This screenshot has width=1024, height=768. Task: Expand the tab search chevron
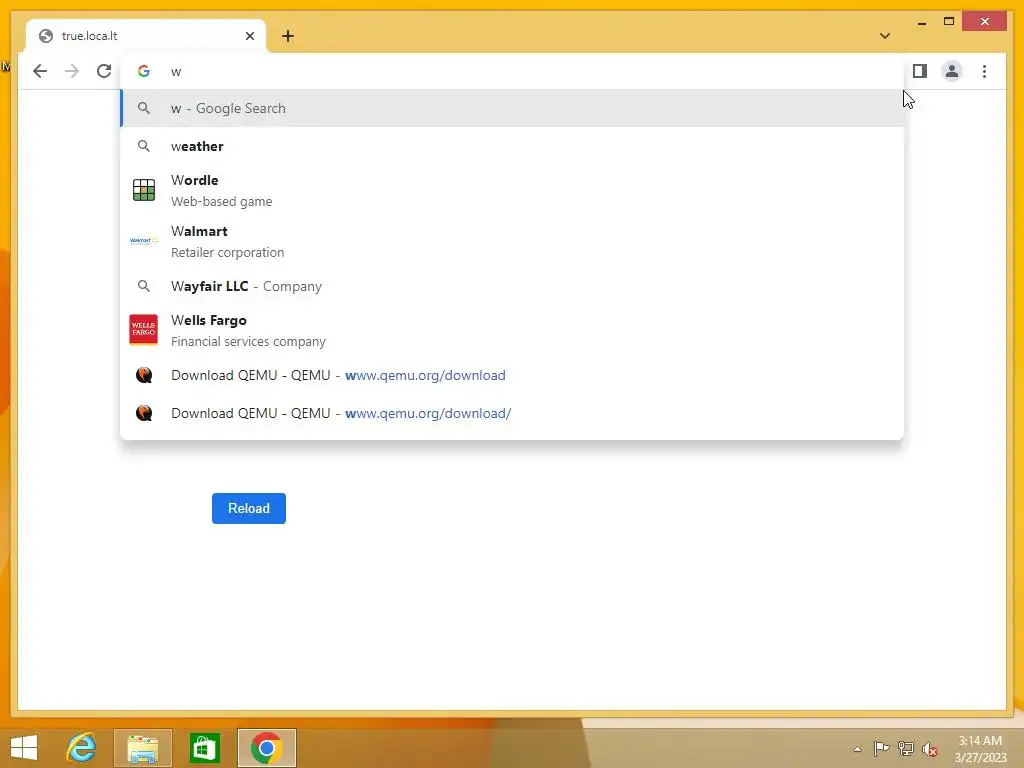(885, 36)
